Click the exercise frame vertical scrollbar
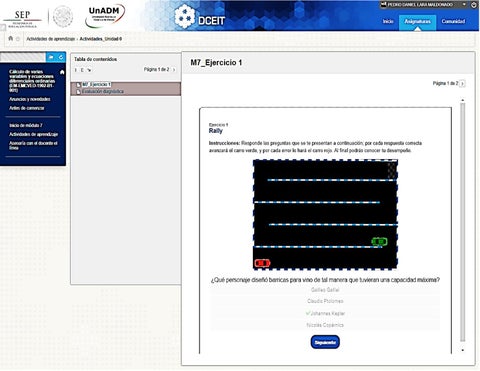Image resolution: width=480 pixels, height=371 pixels. 462,222
